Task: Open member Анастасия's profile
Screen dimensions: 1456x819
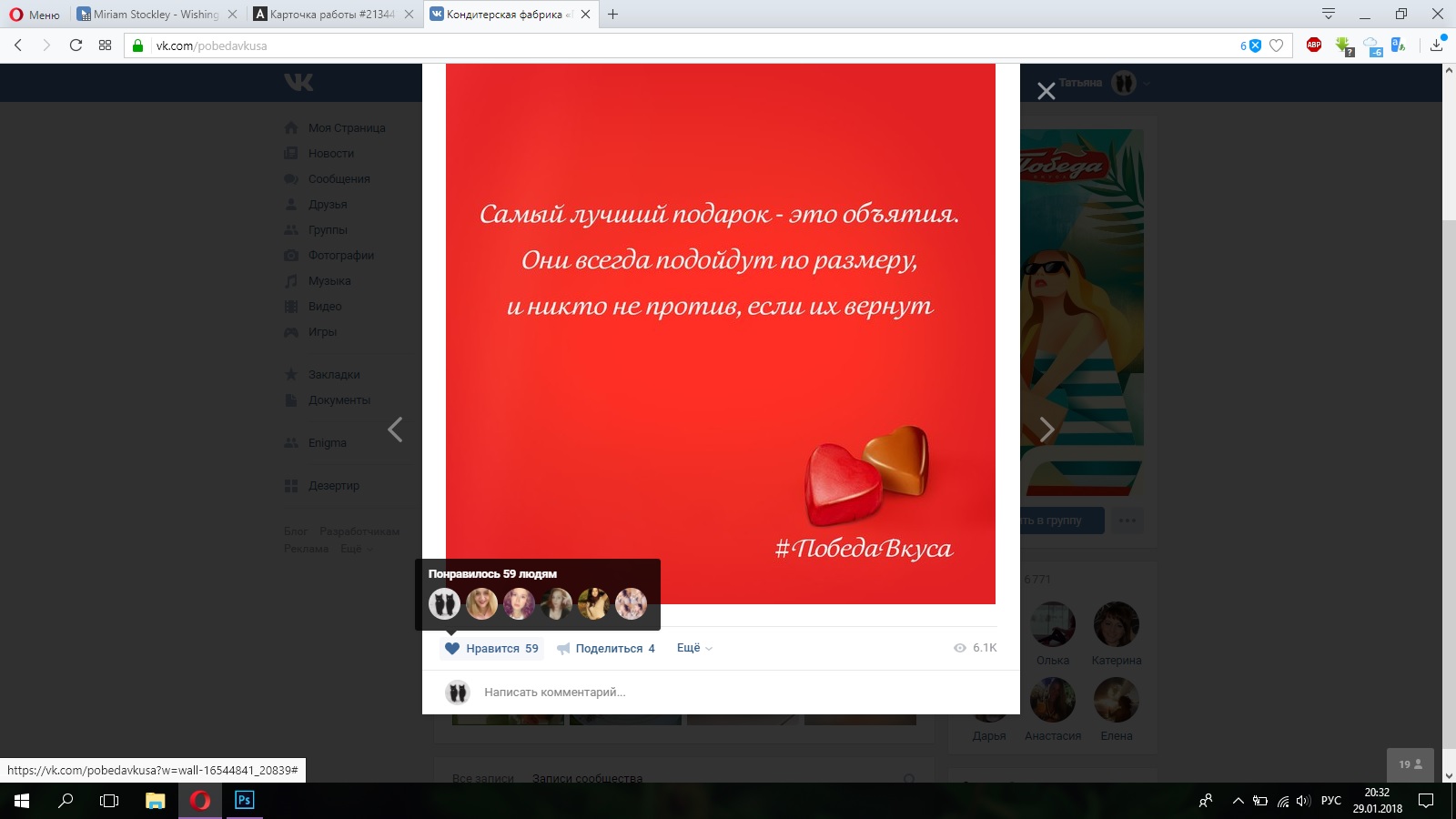Action: (x=1053, y=710)
